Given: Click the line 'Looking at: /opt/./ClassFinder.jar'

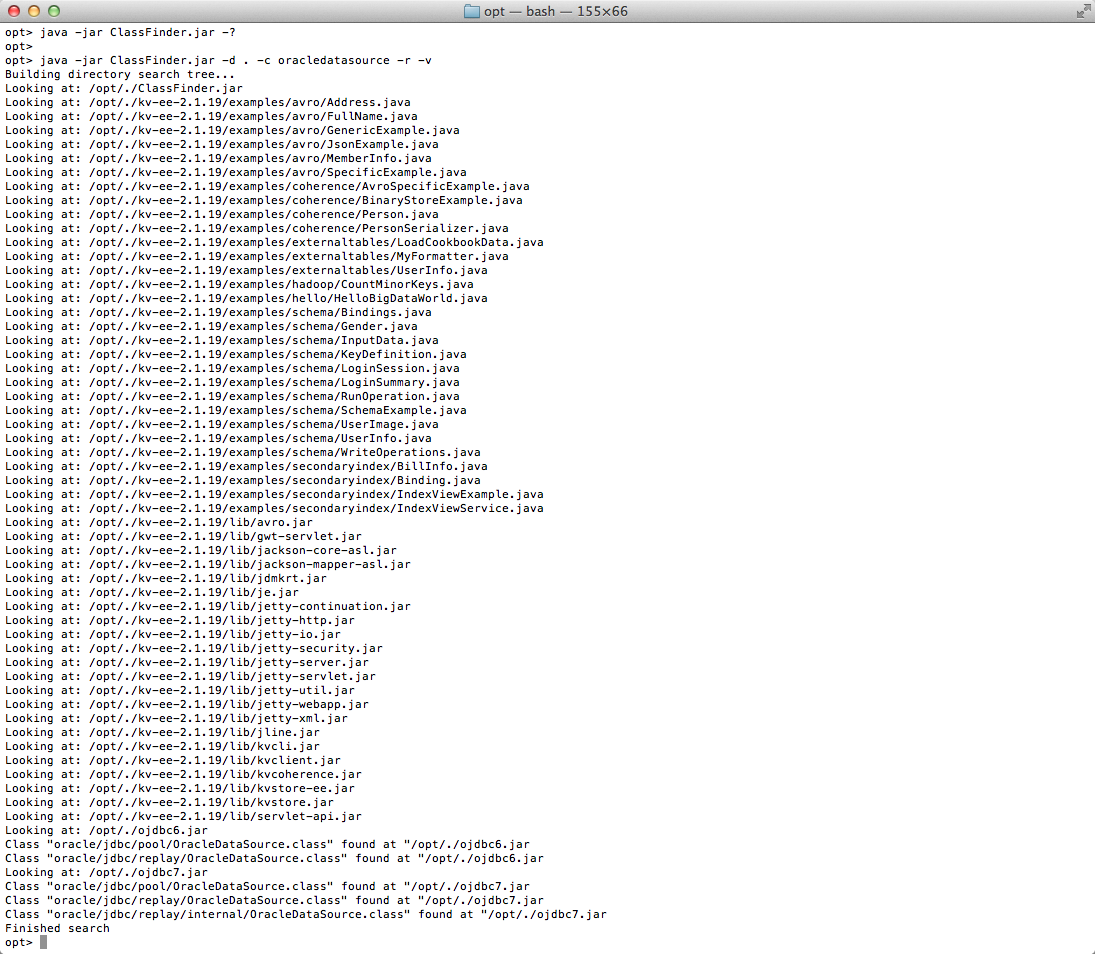Looking at the screenshot, I should point(124,89).
